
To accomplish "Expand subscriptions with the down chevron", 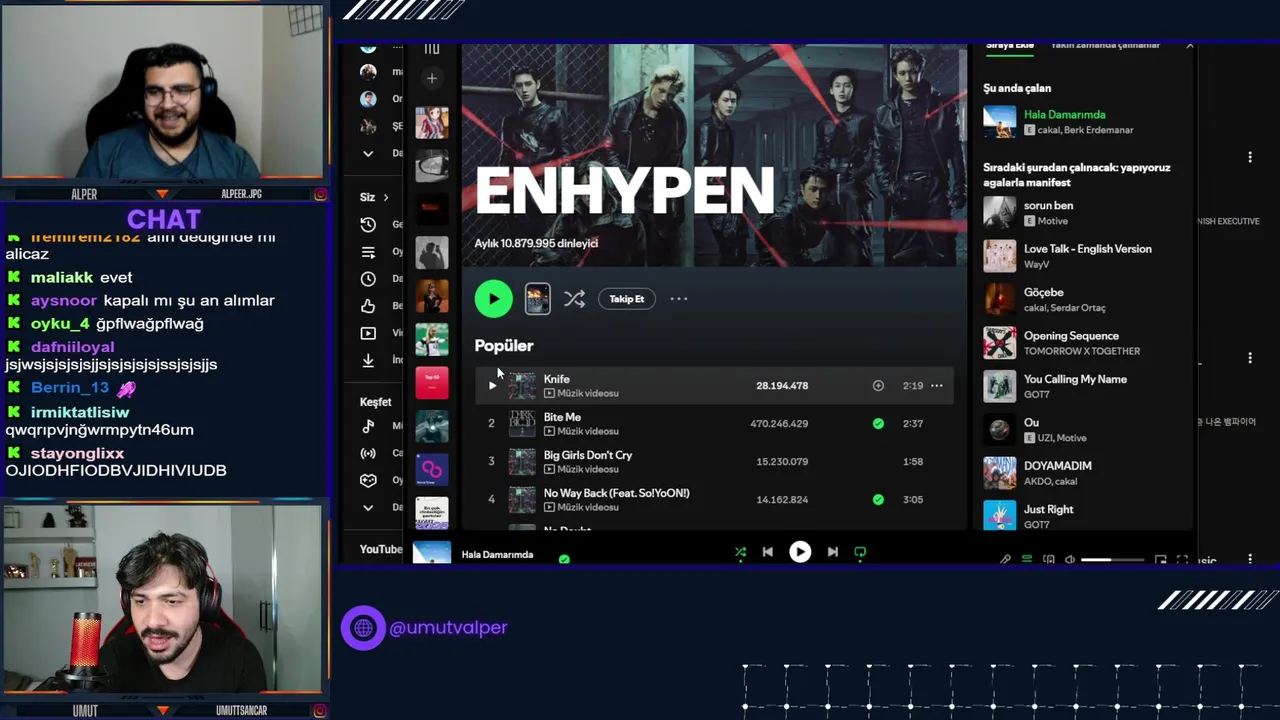I will (x=368, y=153).
